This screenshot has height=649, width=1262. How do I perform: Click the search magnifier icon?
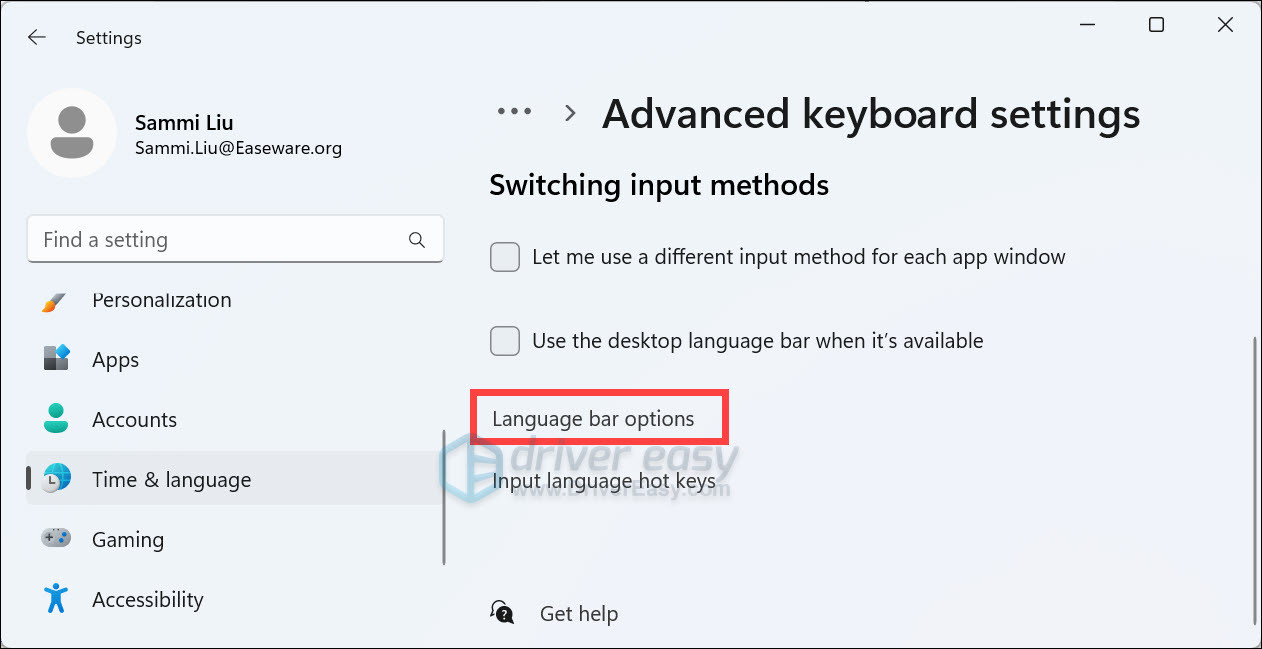417,240
